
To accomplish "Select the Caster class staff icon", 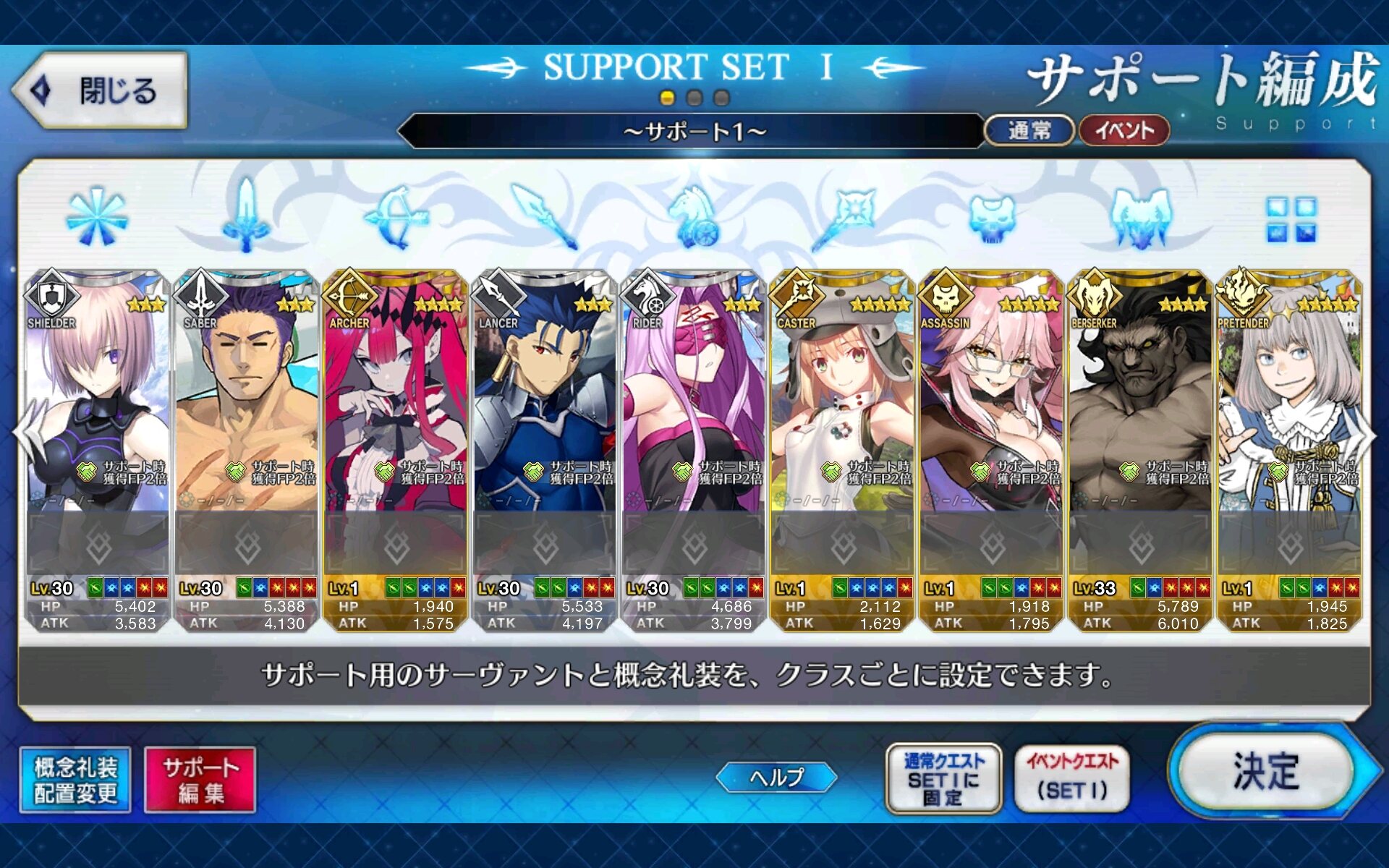I will (844, 217).
